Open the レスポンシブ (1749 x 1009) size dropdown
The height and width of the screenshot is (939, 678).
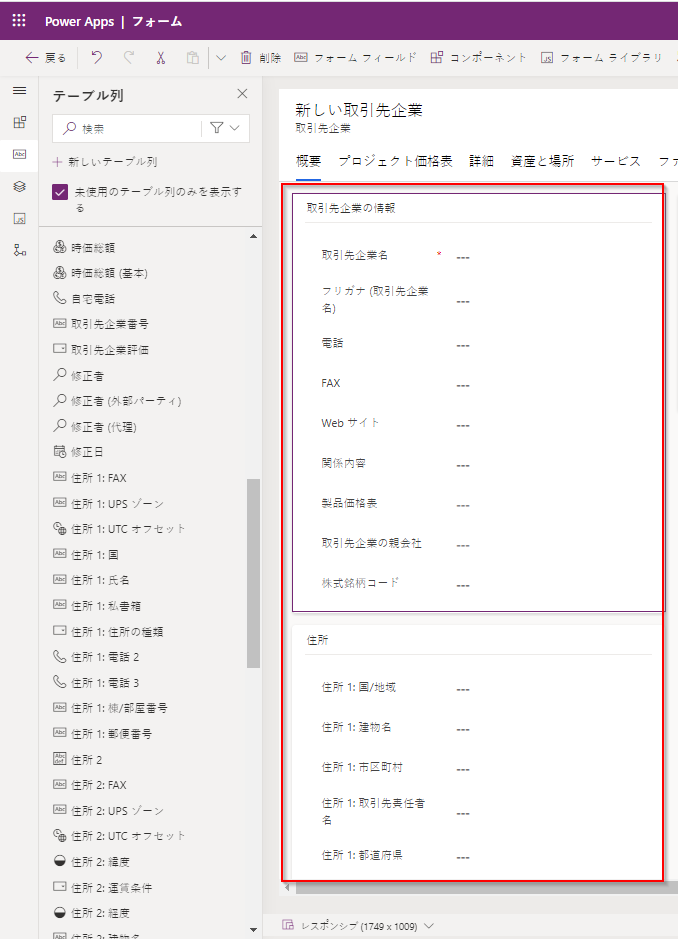[x=365, y=926]
